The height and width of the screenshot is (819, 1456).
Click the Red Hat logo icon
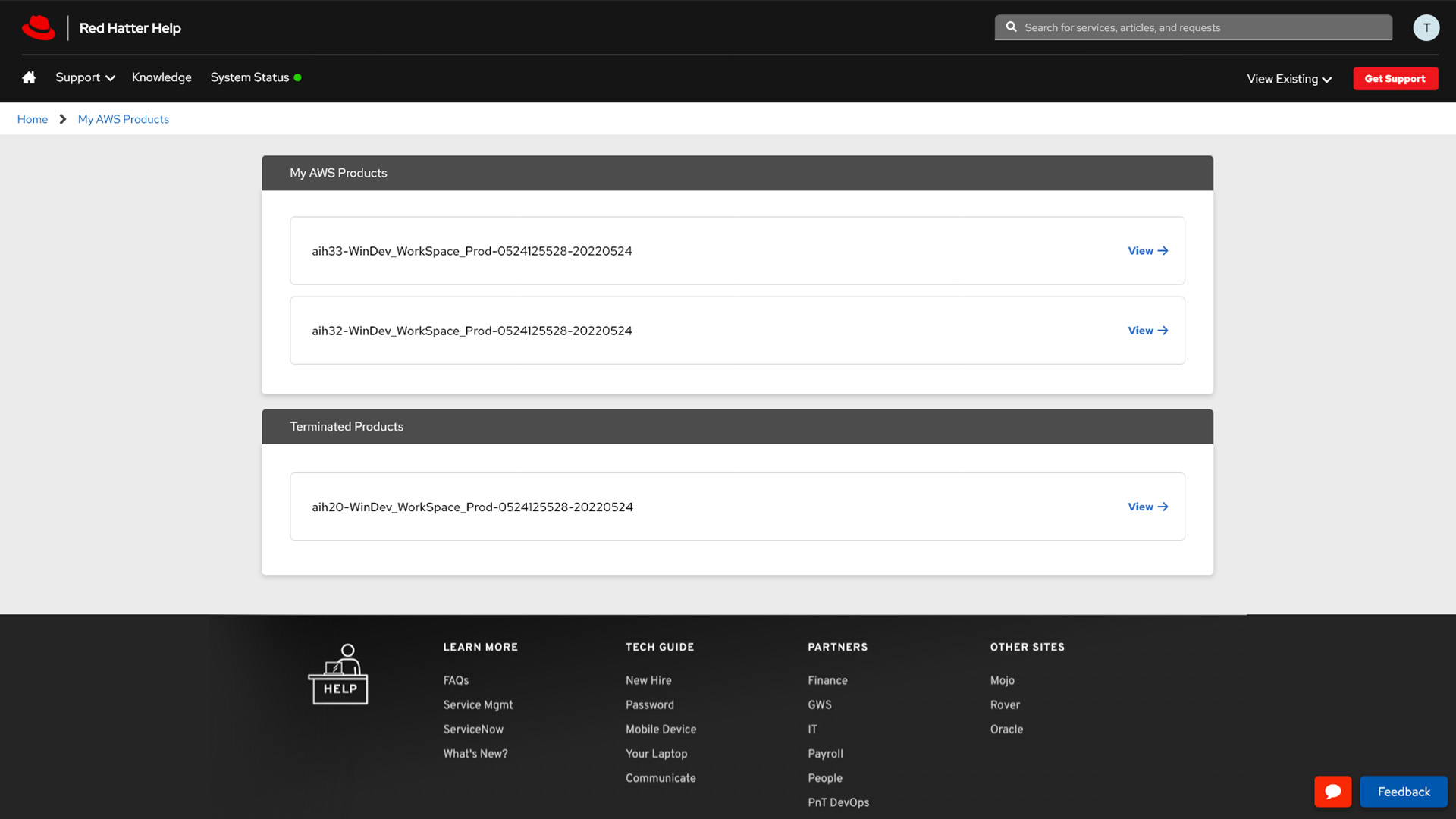click(x=39, y=27)
